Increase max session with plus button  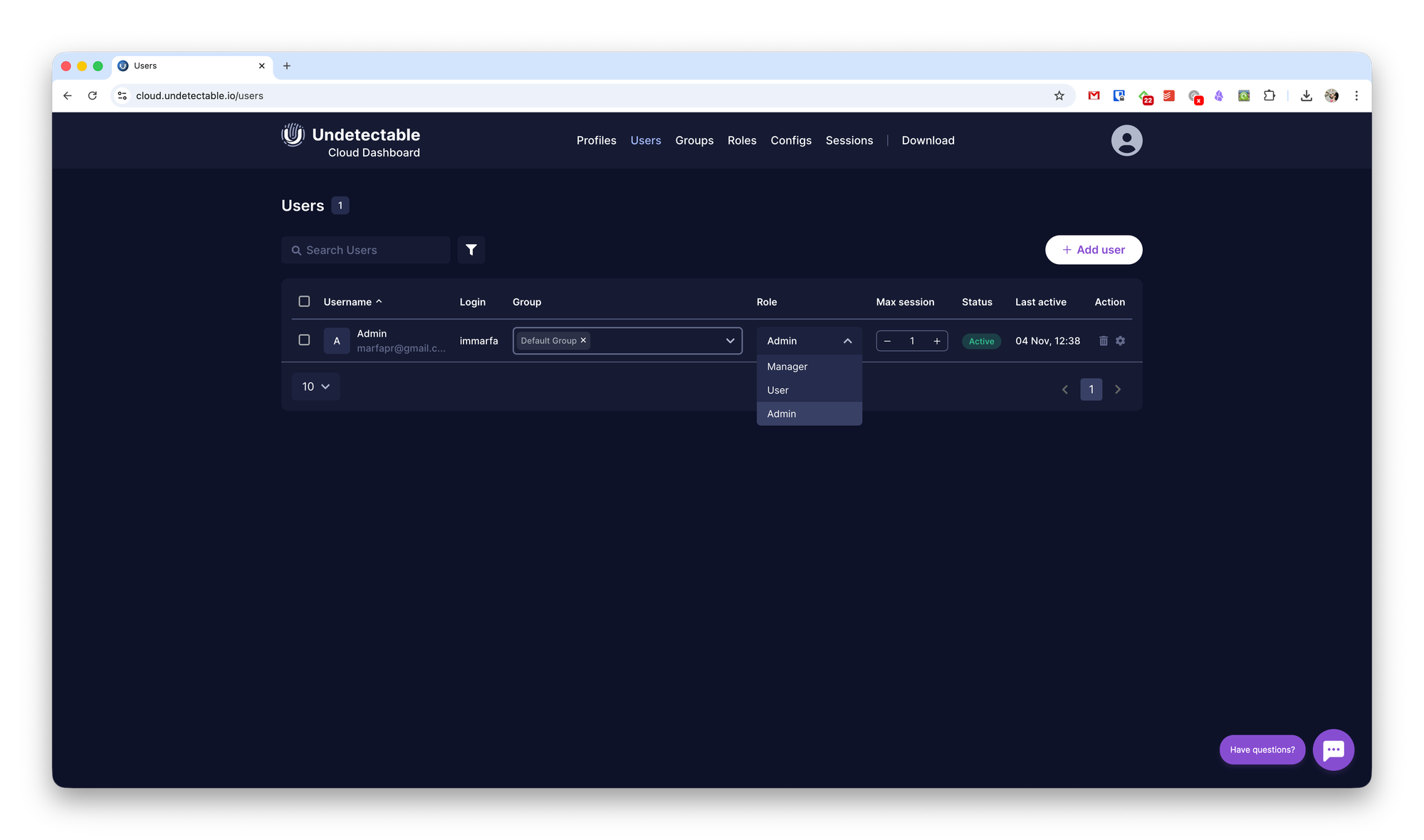(936, 341)
